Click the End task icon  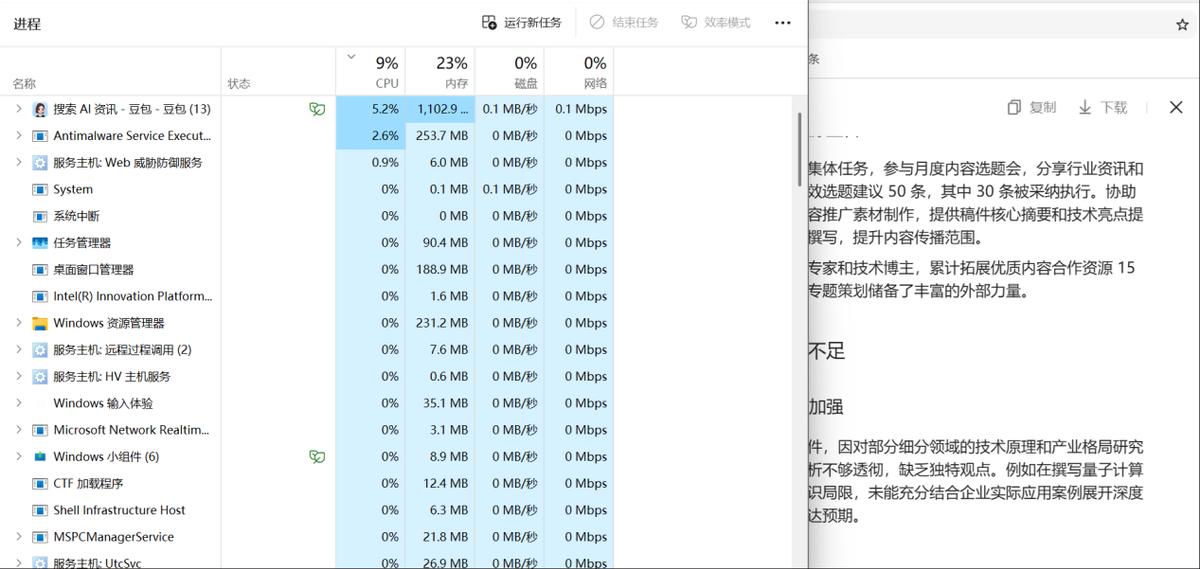[597, 22]
